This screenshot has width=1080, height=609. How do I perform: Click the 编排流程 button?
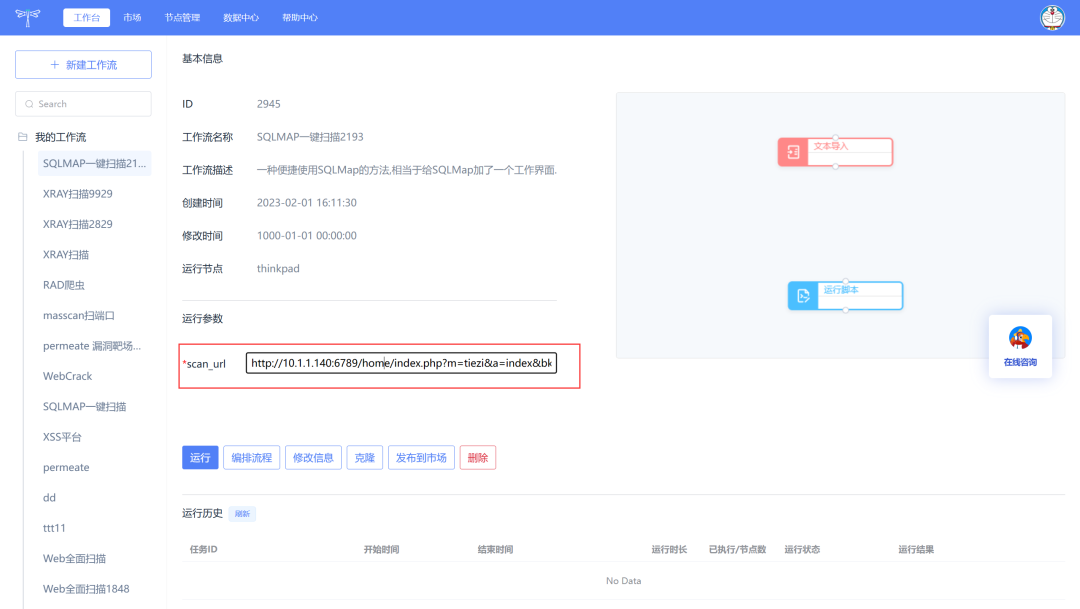click(251, 458)
